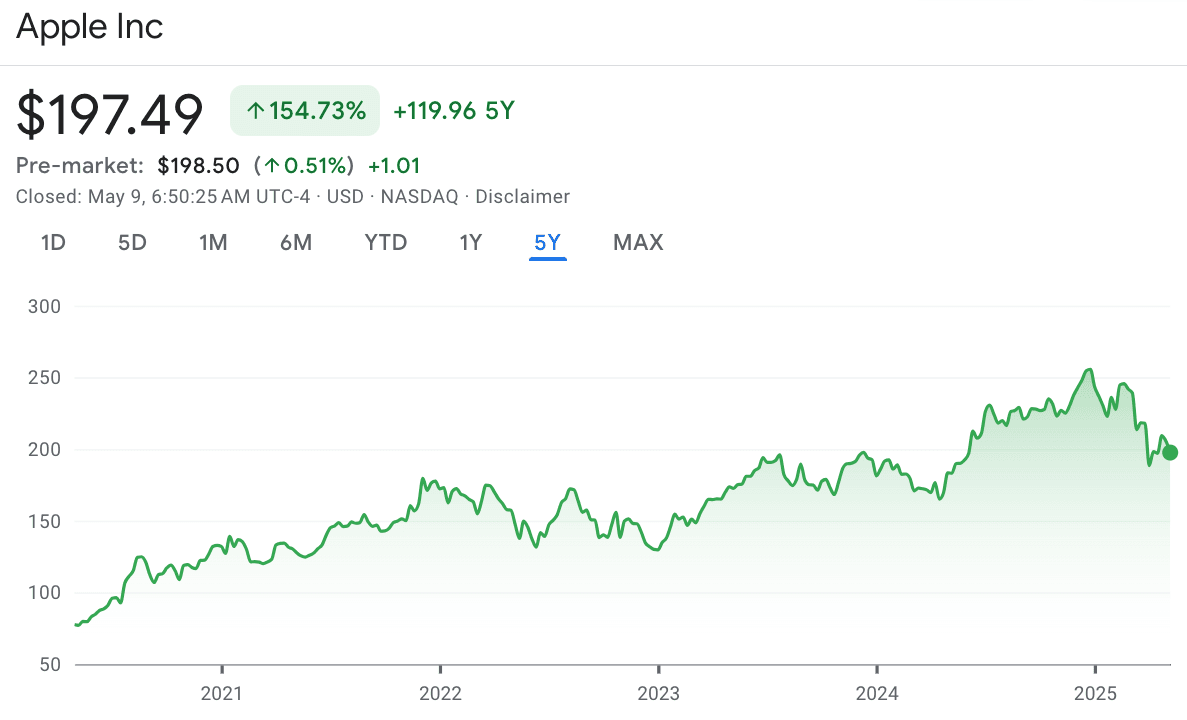Open the MAX historical view
Image resolution: width=1187 pixels, height=720 pixels.
(x=638, y=242)
